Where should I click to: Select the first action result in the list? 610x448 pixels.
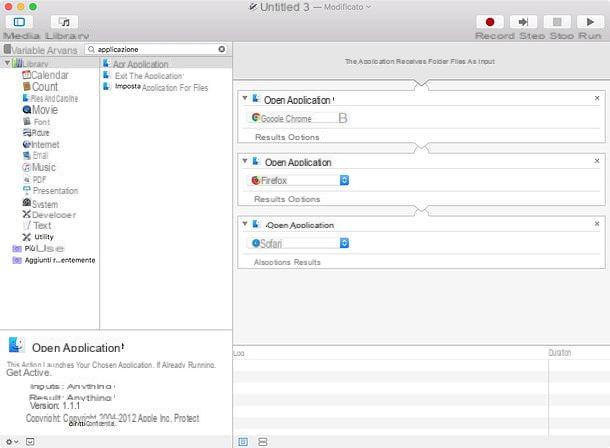tap(167, 64)
